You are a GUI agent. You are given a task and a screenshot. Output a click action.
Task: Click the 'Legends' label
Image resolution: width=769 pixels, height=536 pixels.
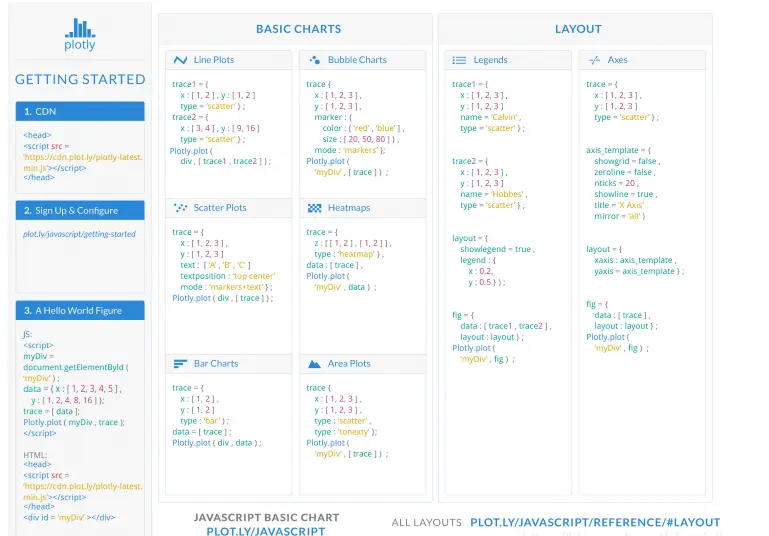pos(490,60)
